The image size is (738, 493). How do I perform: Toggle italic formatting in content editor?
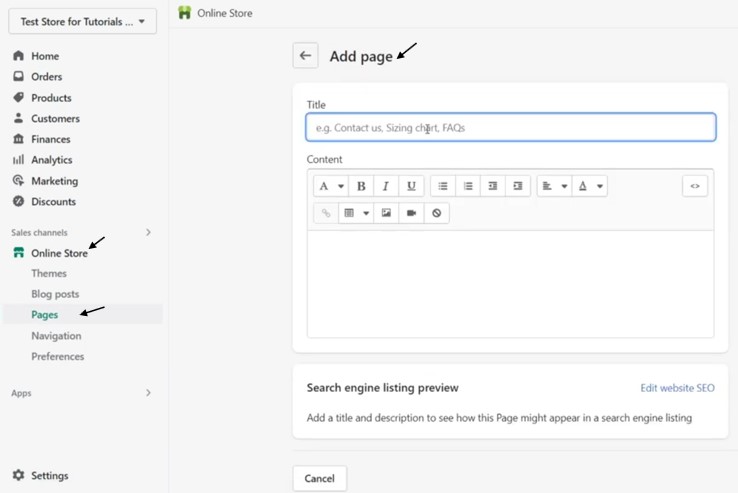tap(385, 186)
